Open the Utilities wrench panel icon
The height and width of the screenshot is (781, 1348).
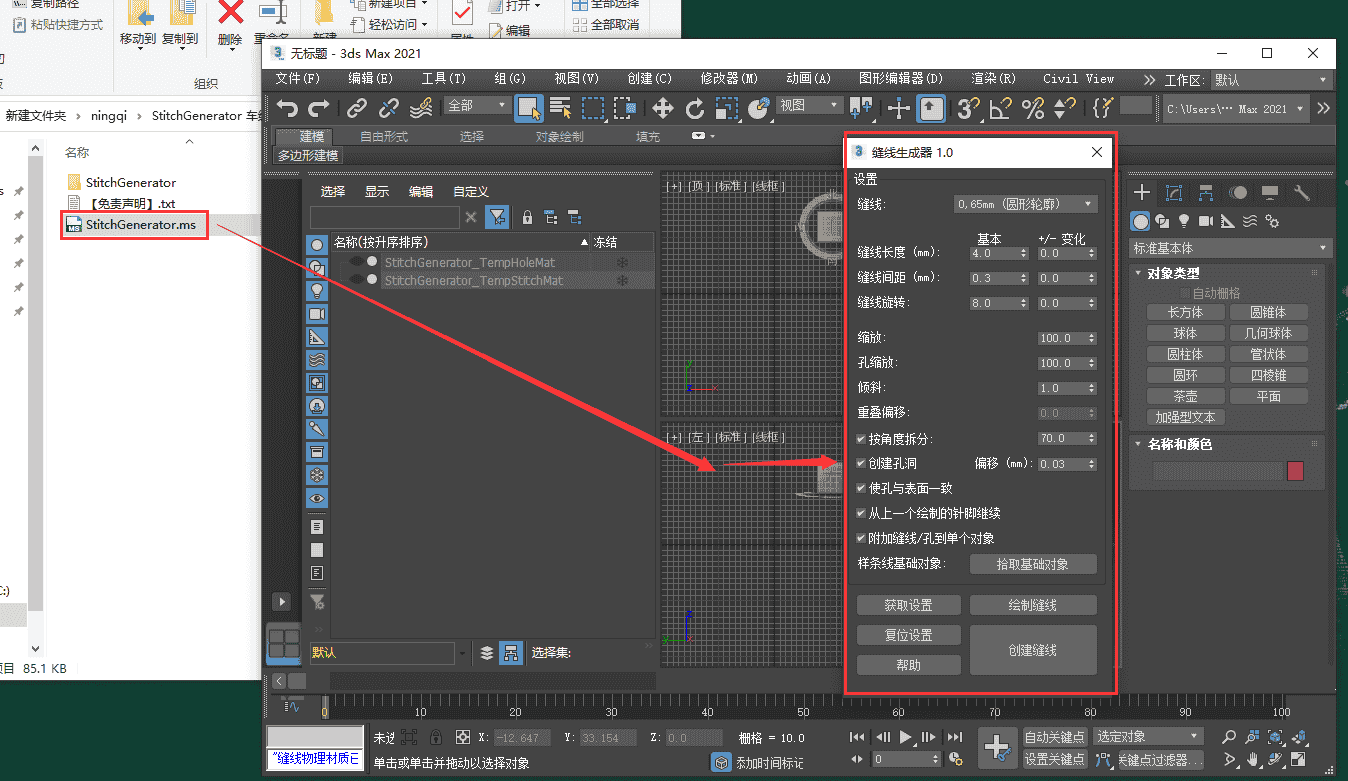(1301, 193)
